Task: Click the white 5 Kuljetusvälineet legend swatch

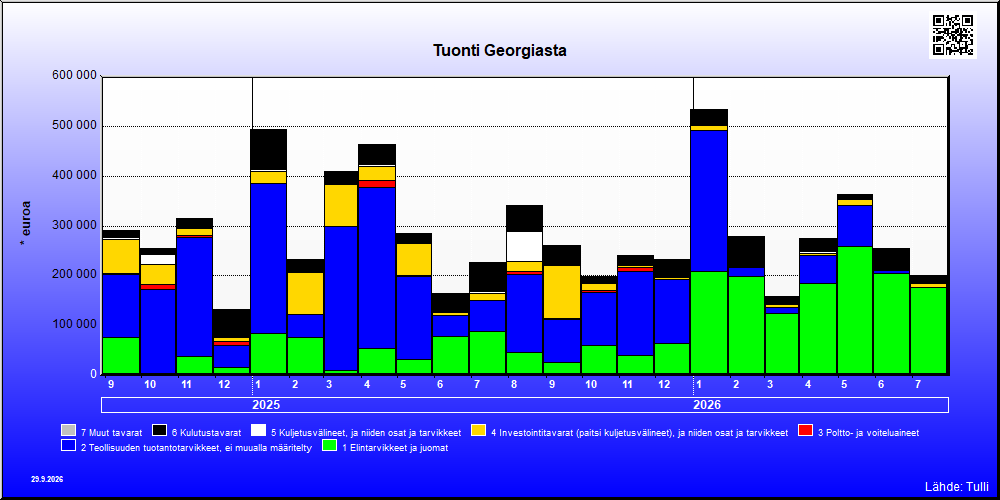Action: point(258,430)
